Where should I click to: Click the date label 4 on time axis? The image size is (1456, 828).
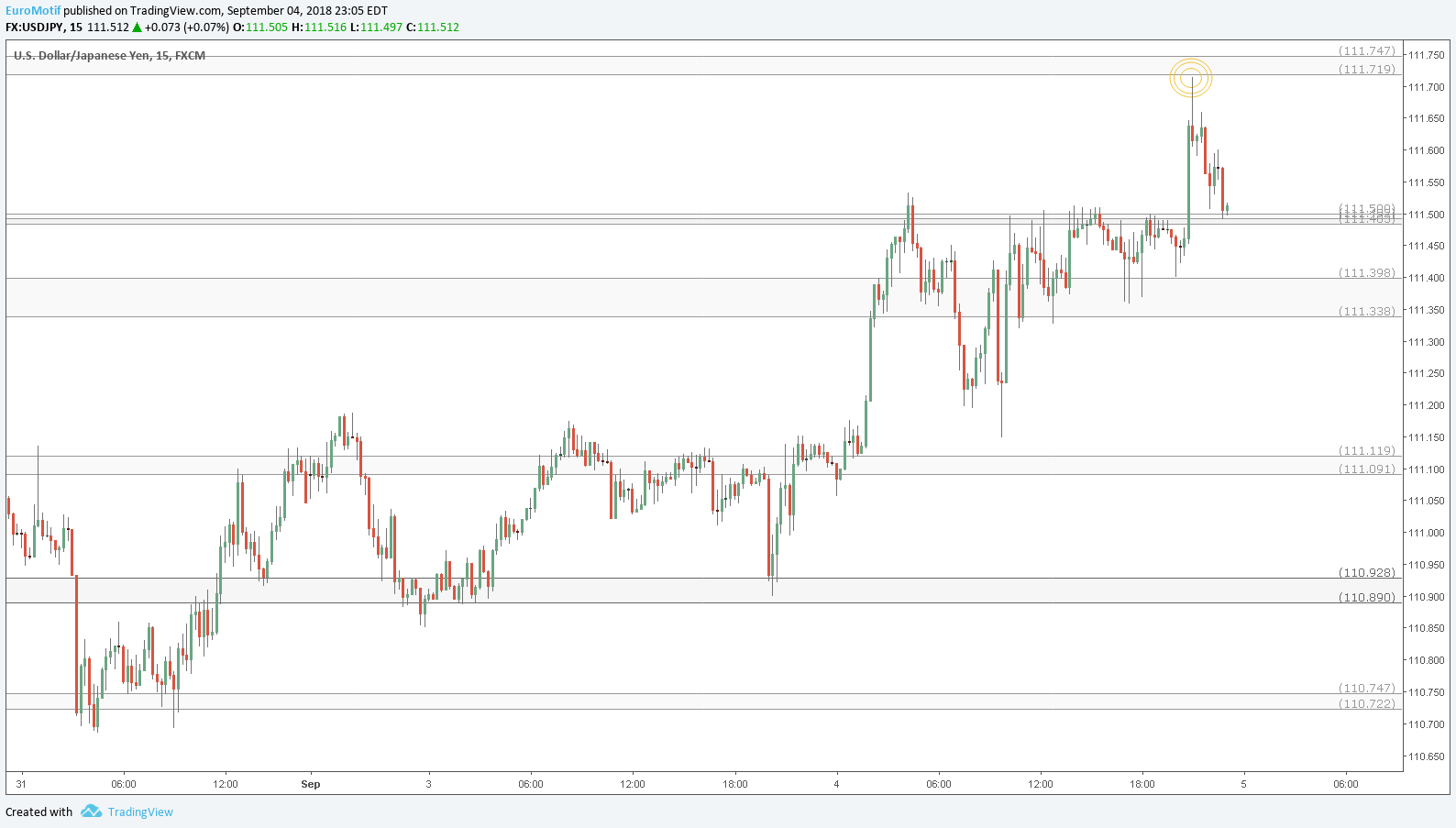click(x=837, y=784)
